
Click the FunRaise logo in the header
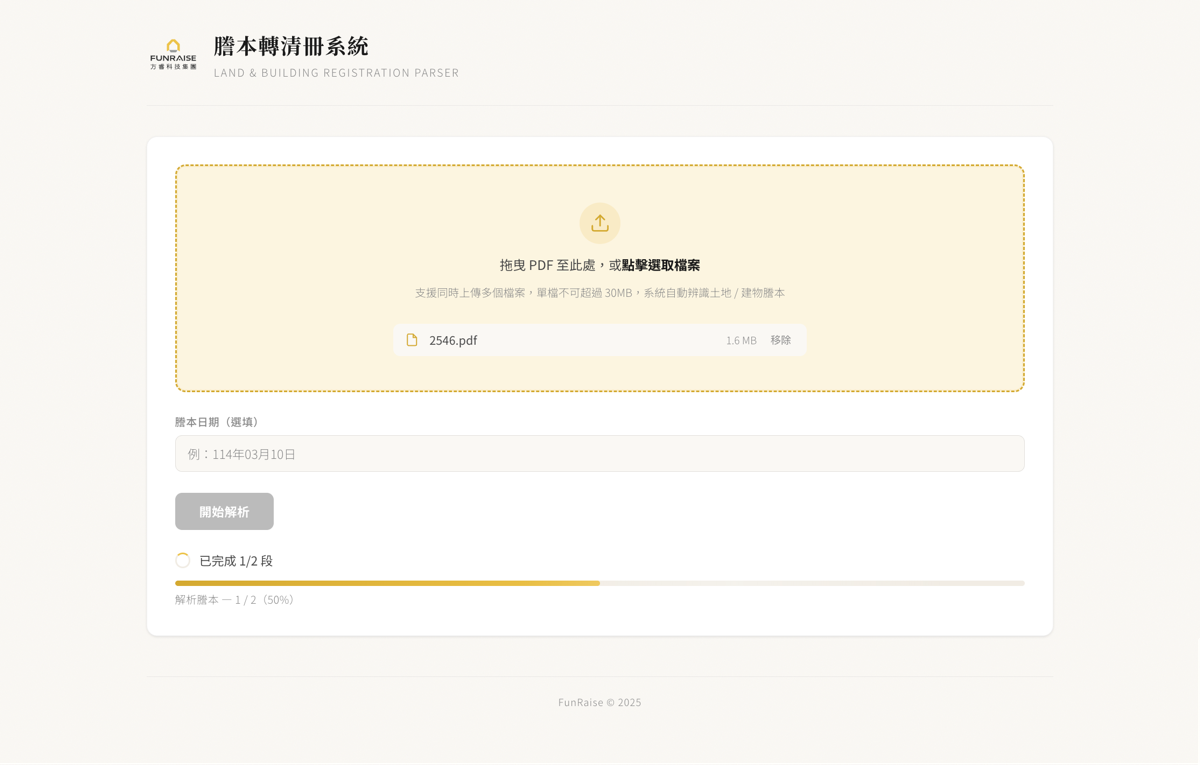[x=173, y=54]
